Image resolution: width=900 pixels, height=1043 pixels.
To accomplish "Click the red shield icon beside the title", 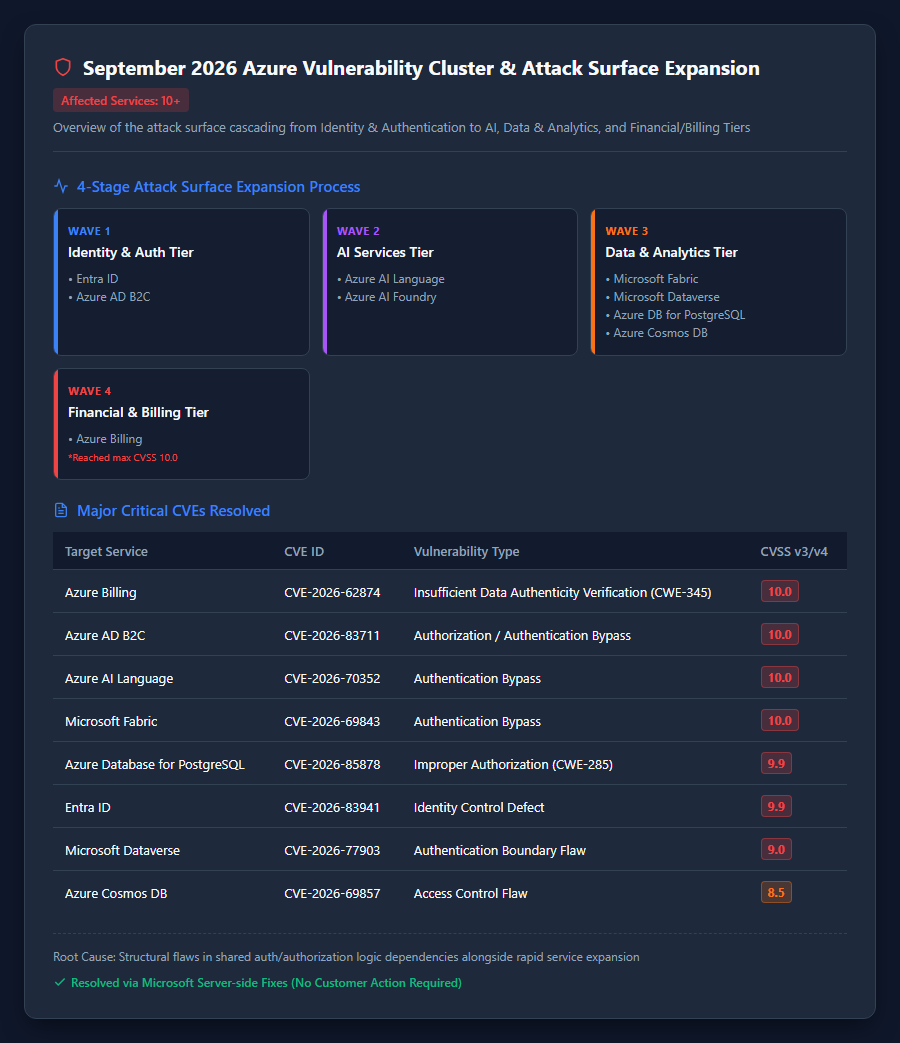I will [x=63, y=67].
